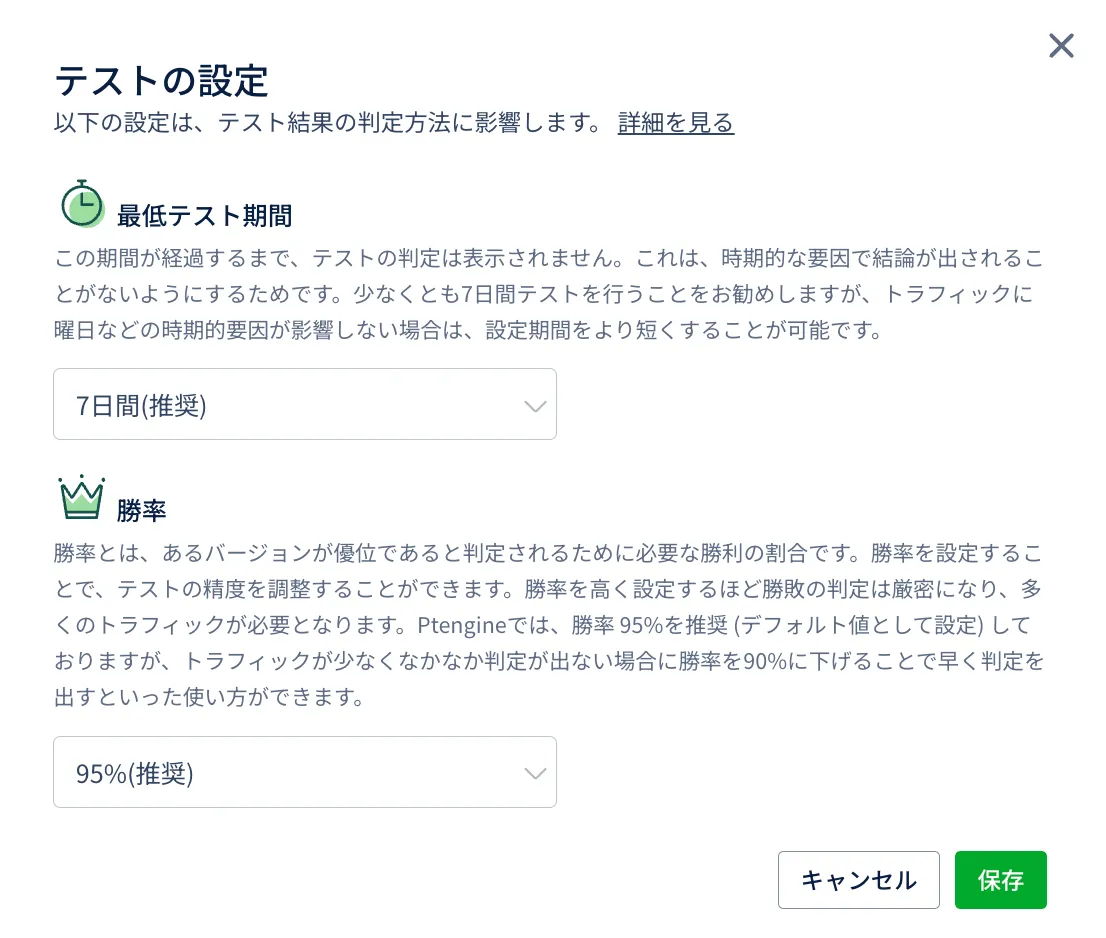Screen dimensions: 1106x938
Task: Expand the chevron arrow on 7日間 selector
Action: (x=536, y=405)
